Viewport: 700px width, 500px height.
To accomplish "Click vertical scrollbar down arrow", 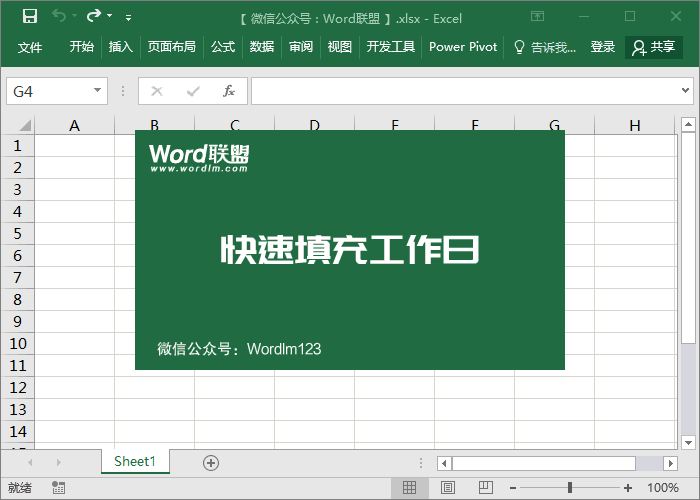I will [x=688, y=443].
